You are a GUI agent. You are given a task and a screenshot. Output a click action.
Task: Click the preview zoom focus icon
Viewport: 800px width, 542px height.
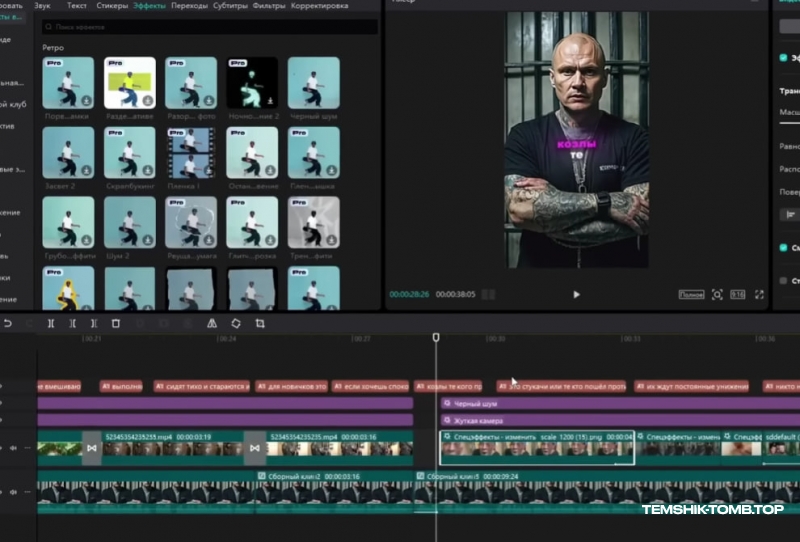pos(717,294)
